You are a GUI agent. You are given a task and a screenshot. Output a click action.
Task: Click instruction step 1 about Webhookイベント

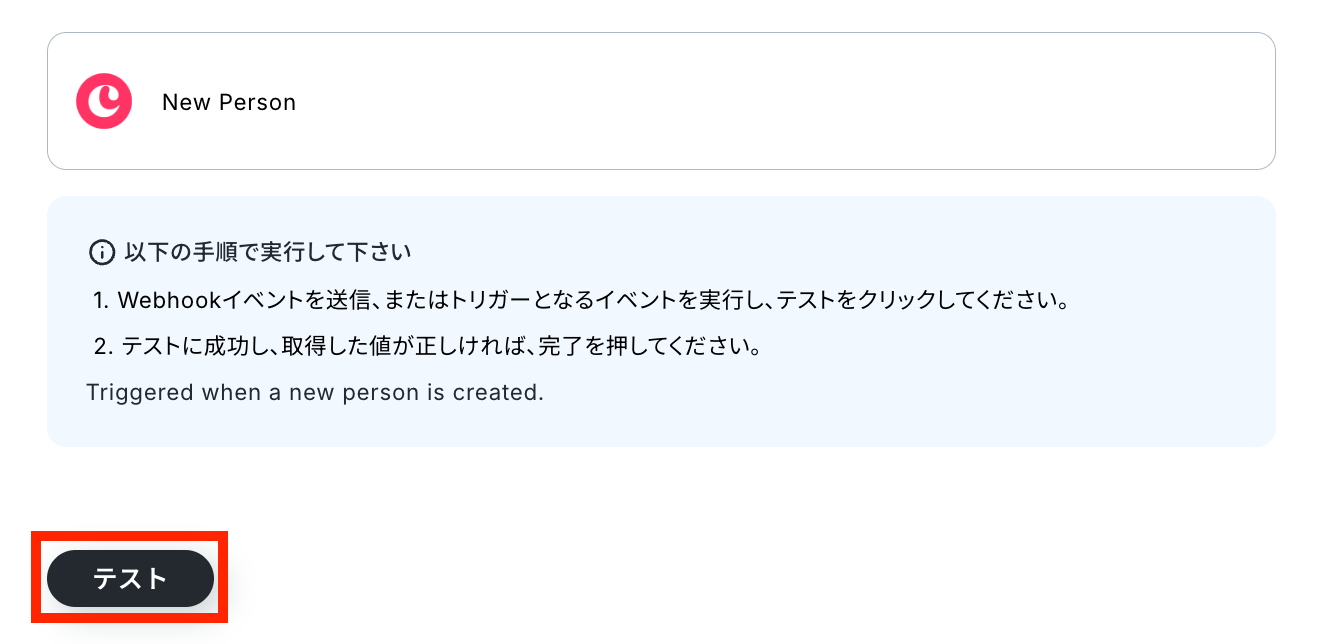581,300
